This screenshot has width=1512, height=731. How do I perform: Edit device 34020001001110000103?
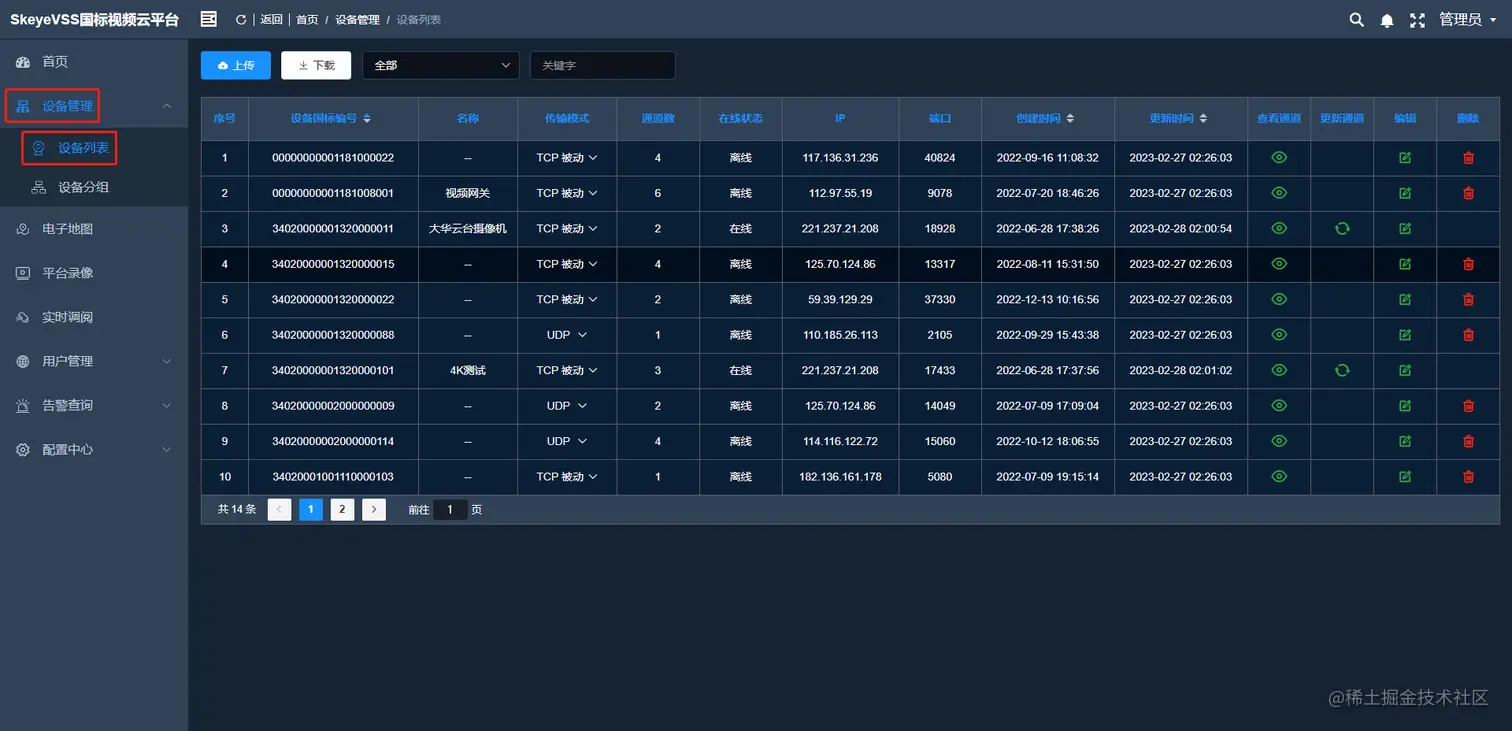pos(1405,477)
